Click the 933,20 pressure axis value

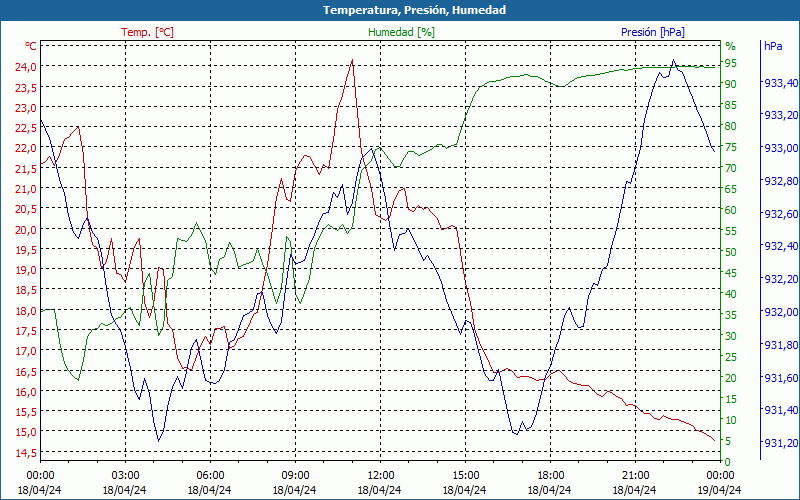(x=781, y=115)
